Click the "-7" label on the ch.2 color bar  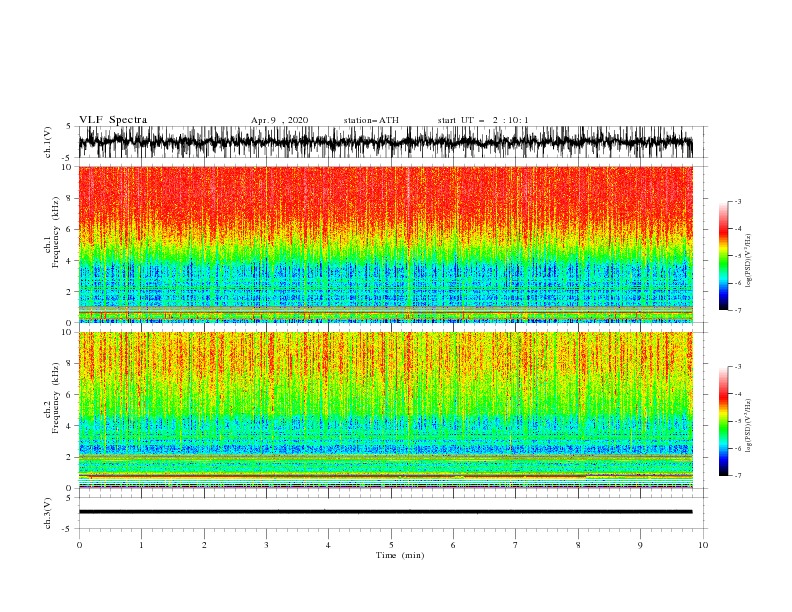pyautogui.click(x=737, y=476)
